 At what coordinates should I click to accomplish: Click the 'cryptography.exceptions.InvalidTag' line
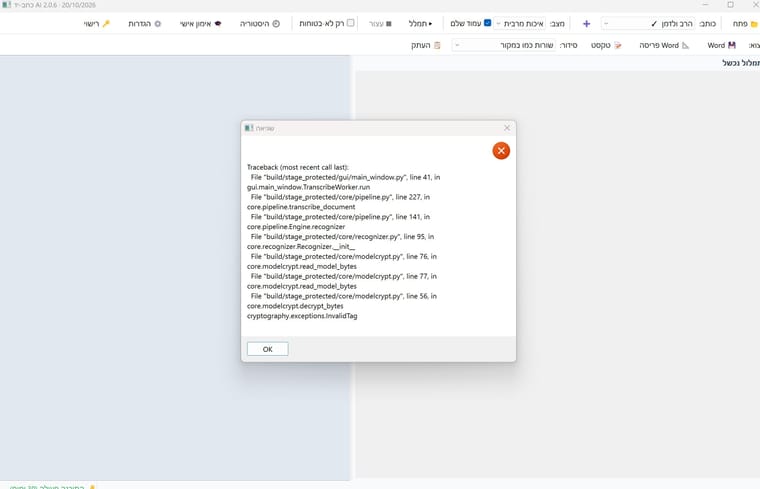pos(302,316)
